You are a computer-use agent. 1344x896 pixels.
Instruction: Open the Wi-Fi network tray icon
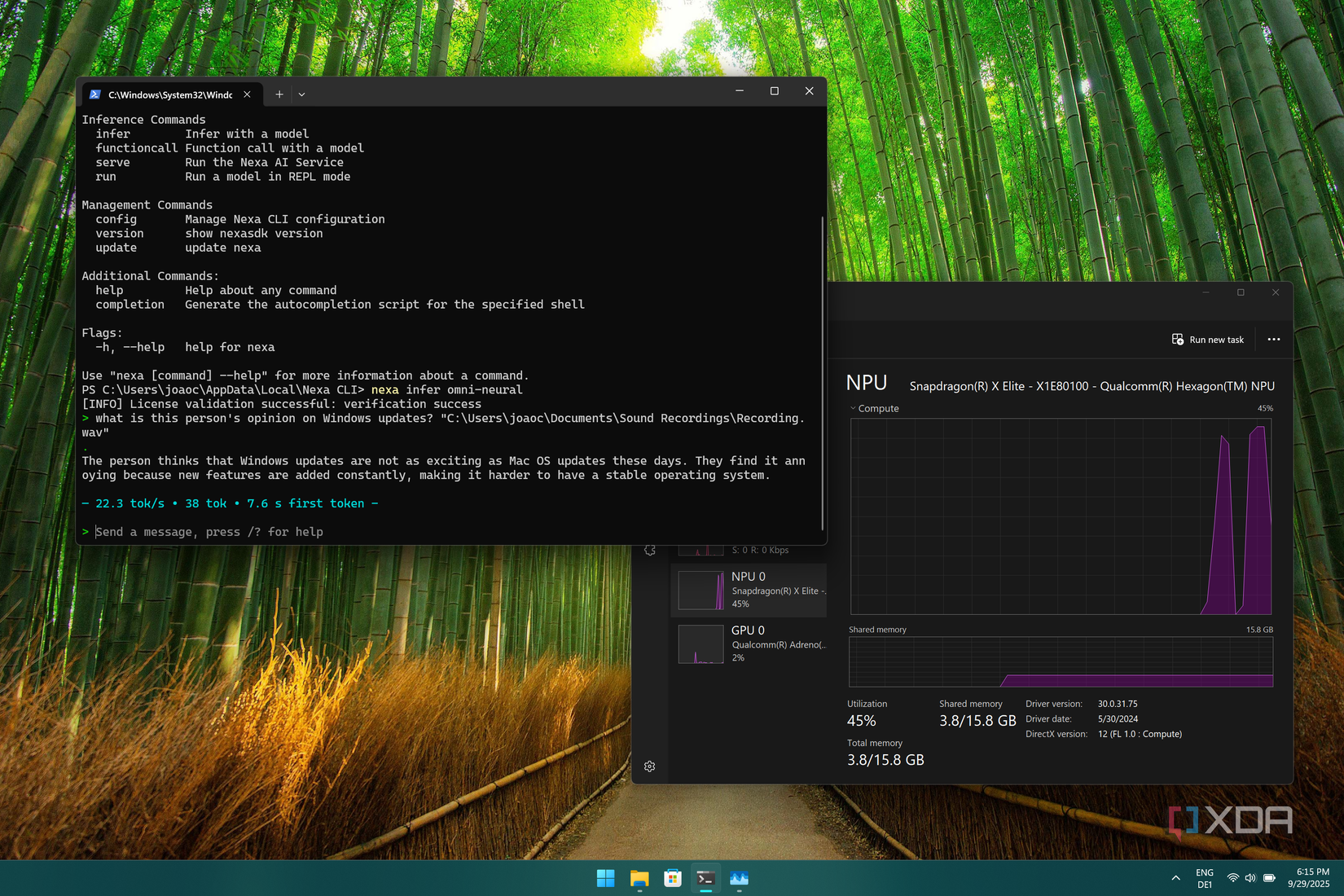(x=1233, y=878)
